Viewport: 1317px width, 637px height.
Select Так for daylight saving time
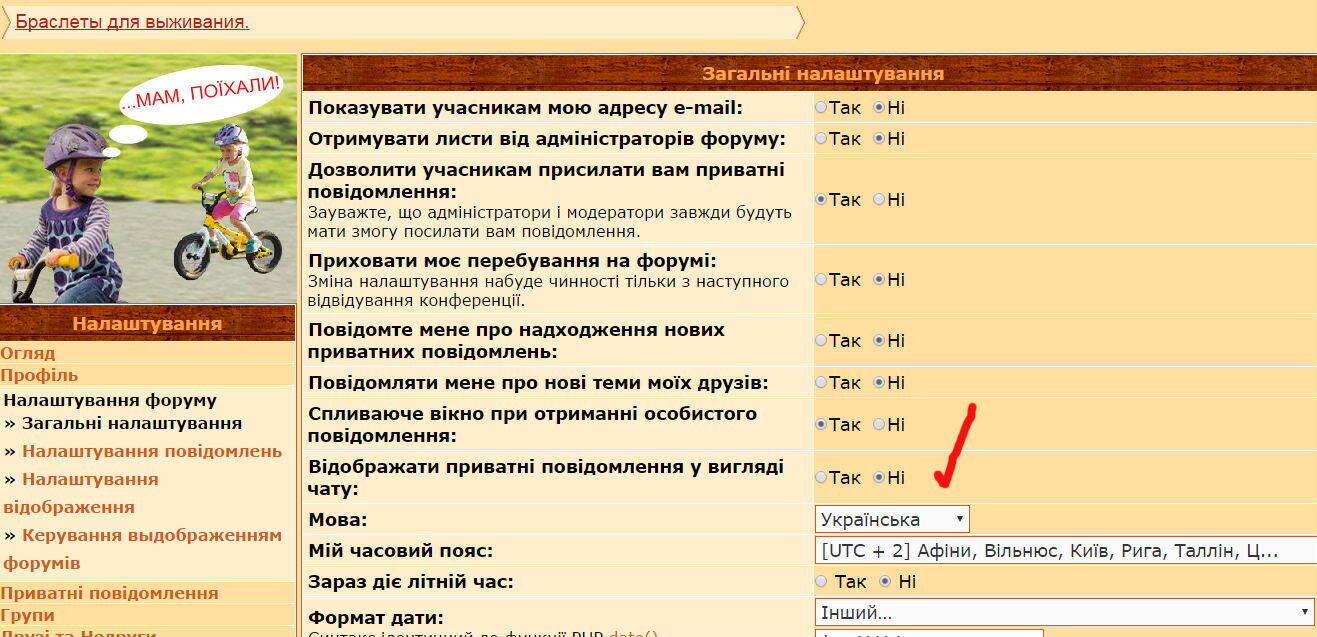[822, 582]
